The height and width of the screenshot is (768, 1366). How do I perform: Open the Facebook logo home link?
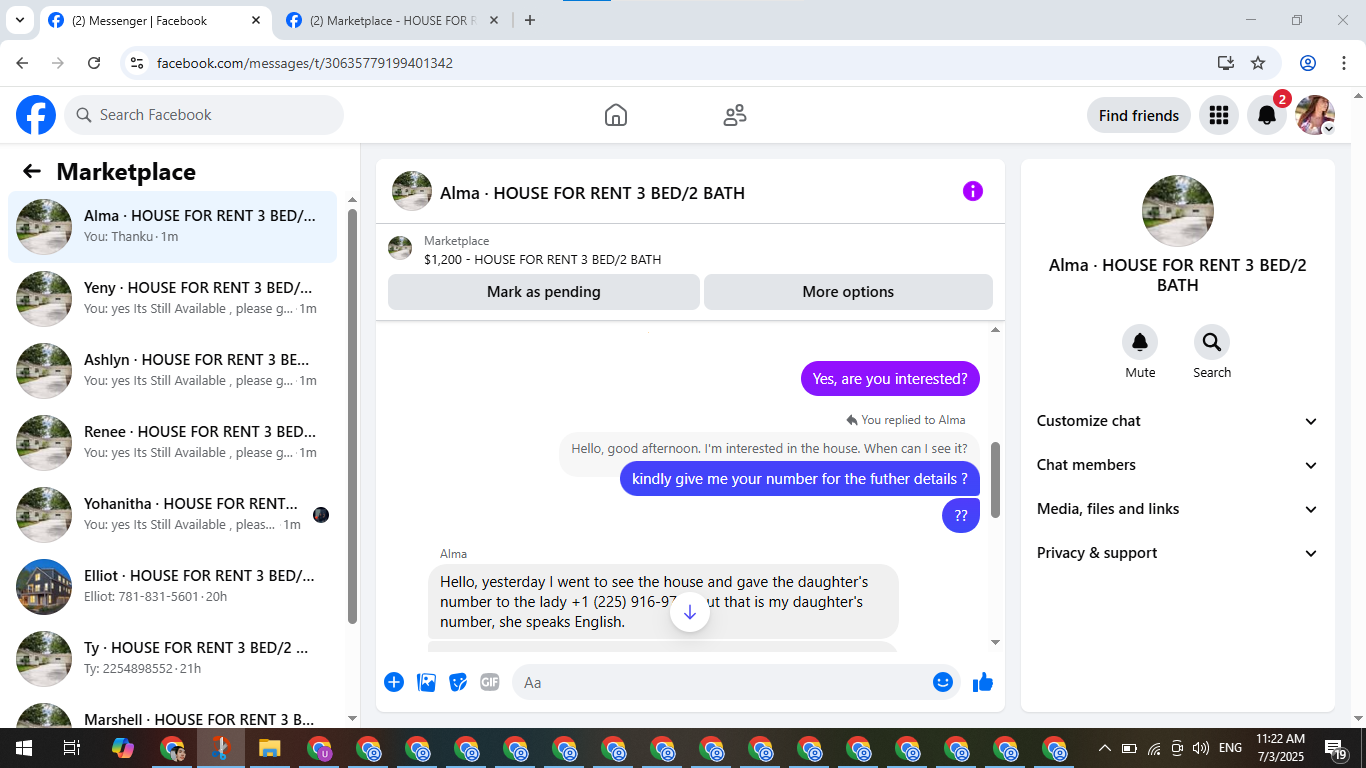pos(36,115)
